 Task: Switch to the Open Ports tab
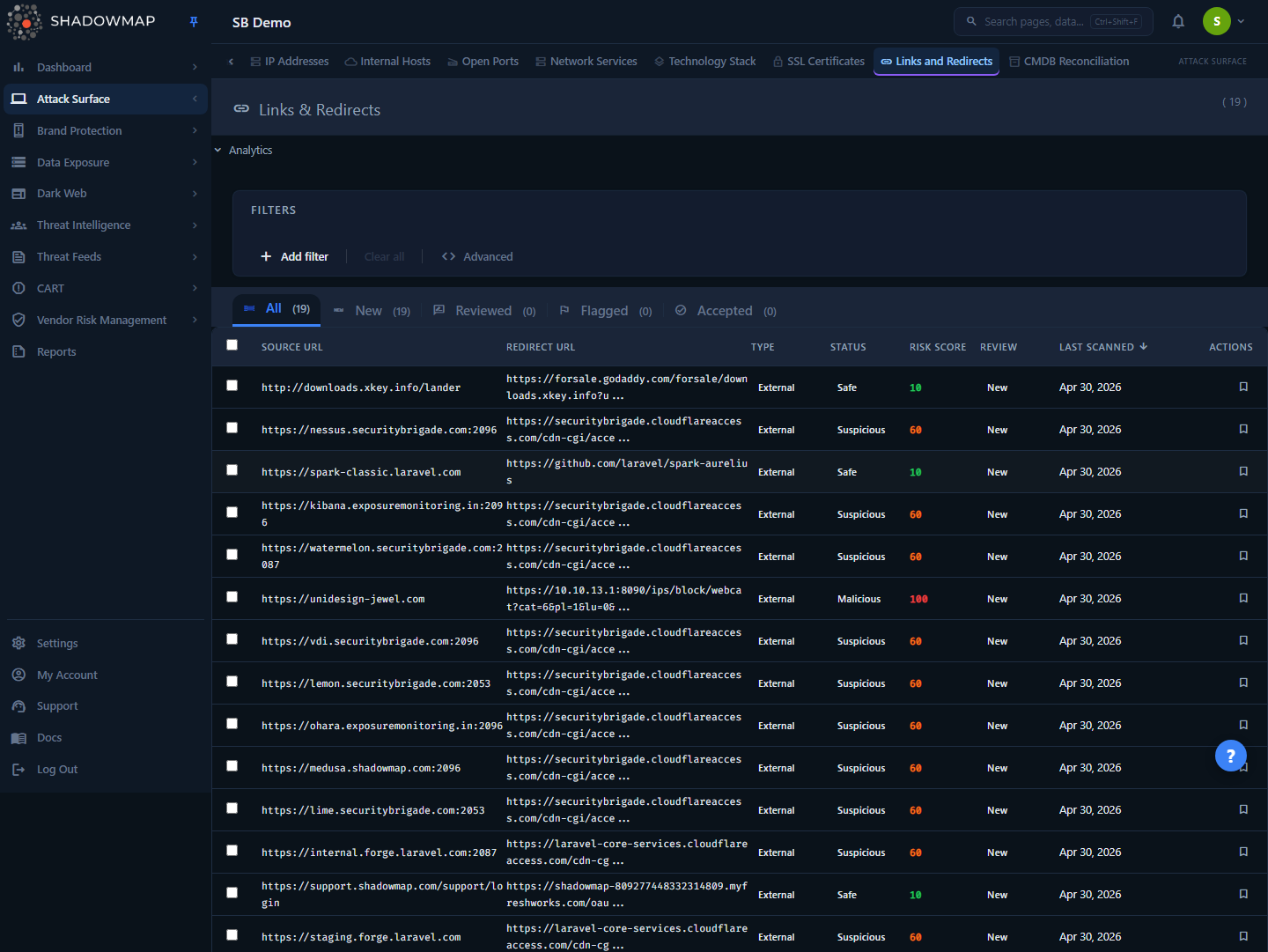click(x=483, y=62)
